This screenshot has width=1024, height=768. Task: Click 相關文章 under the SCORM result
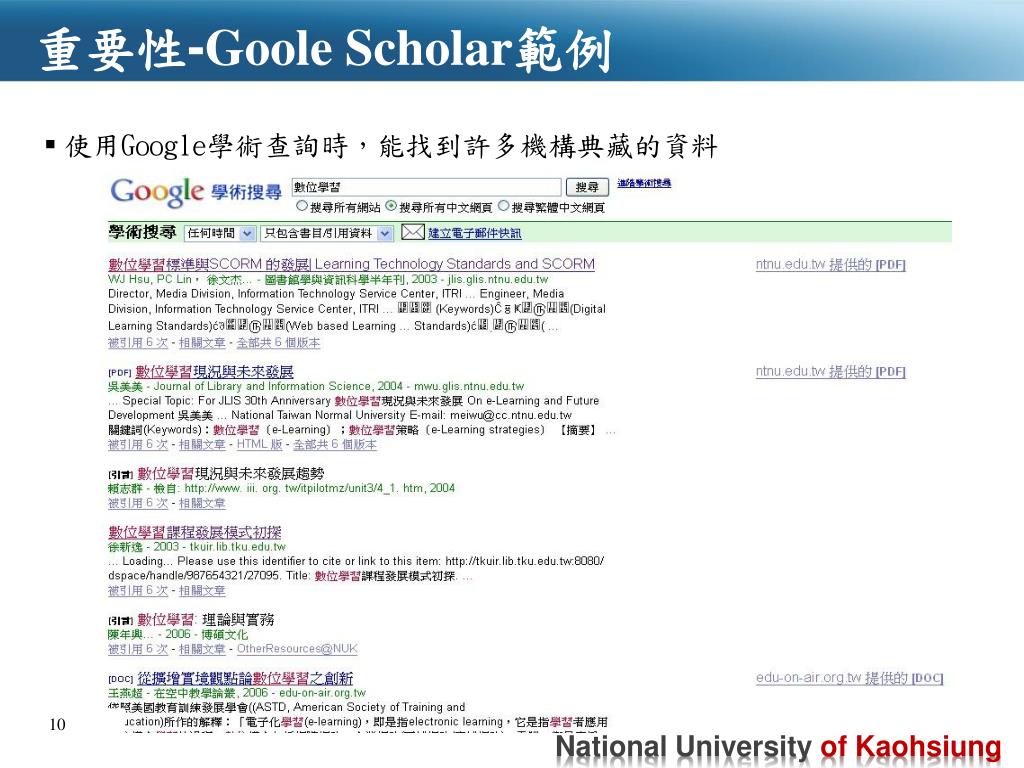pos(202,343)
